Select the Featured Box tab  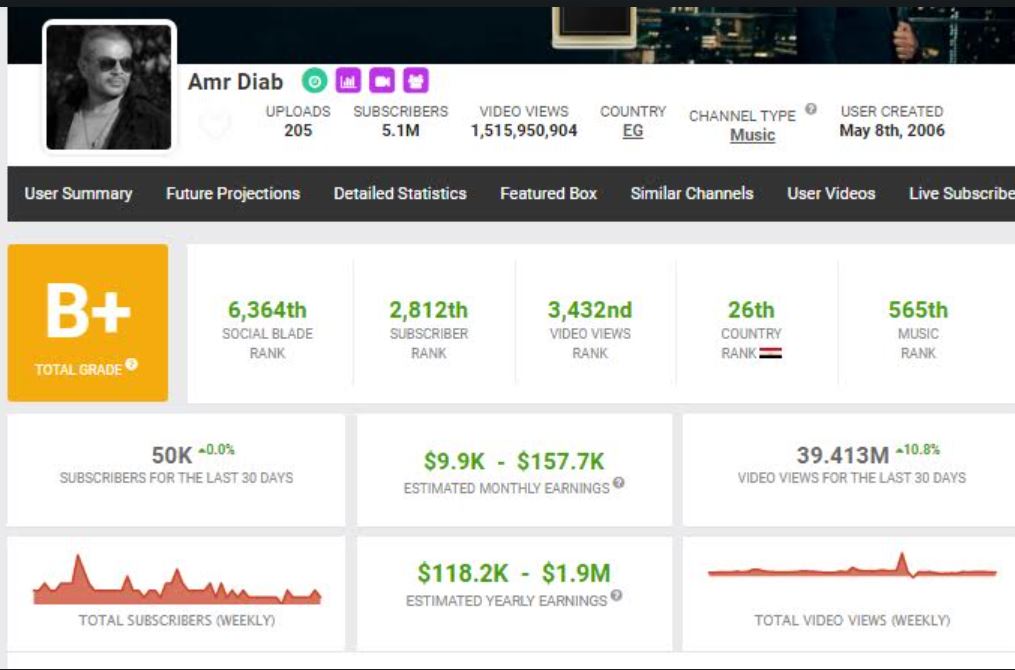coord(548,193)
